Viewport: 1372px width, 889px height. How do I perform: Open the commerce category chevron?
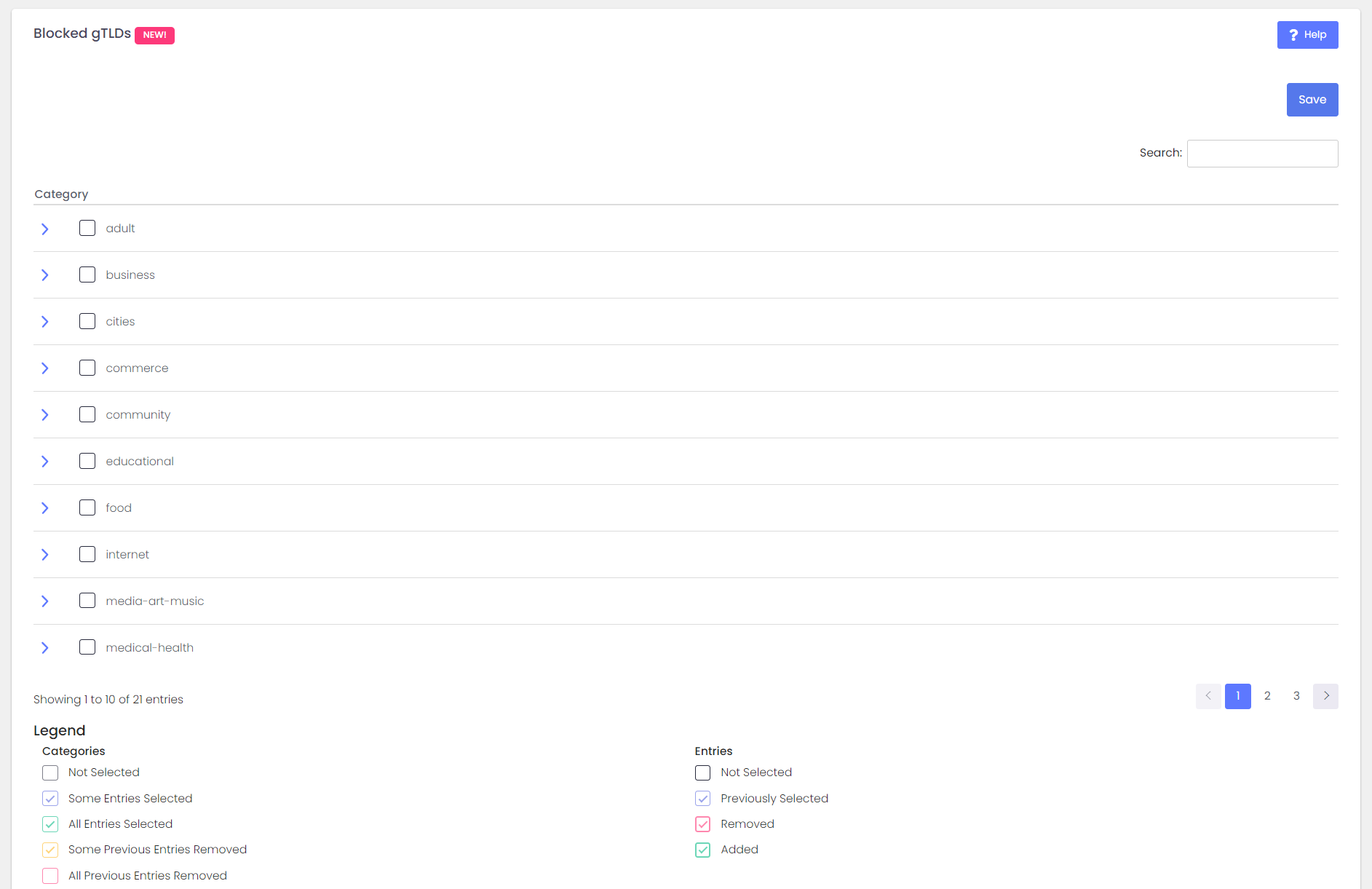tap(45, 368)
